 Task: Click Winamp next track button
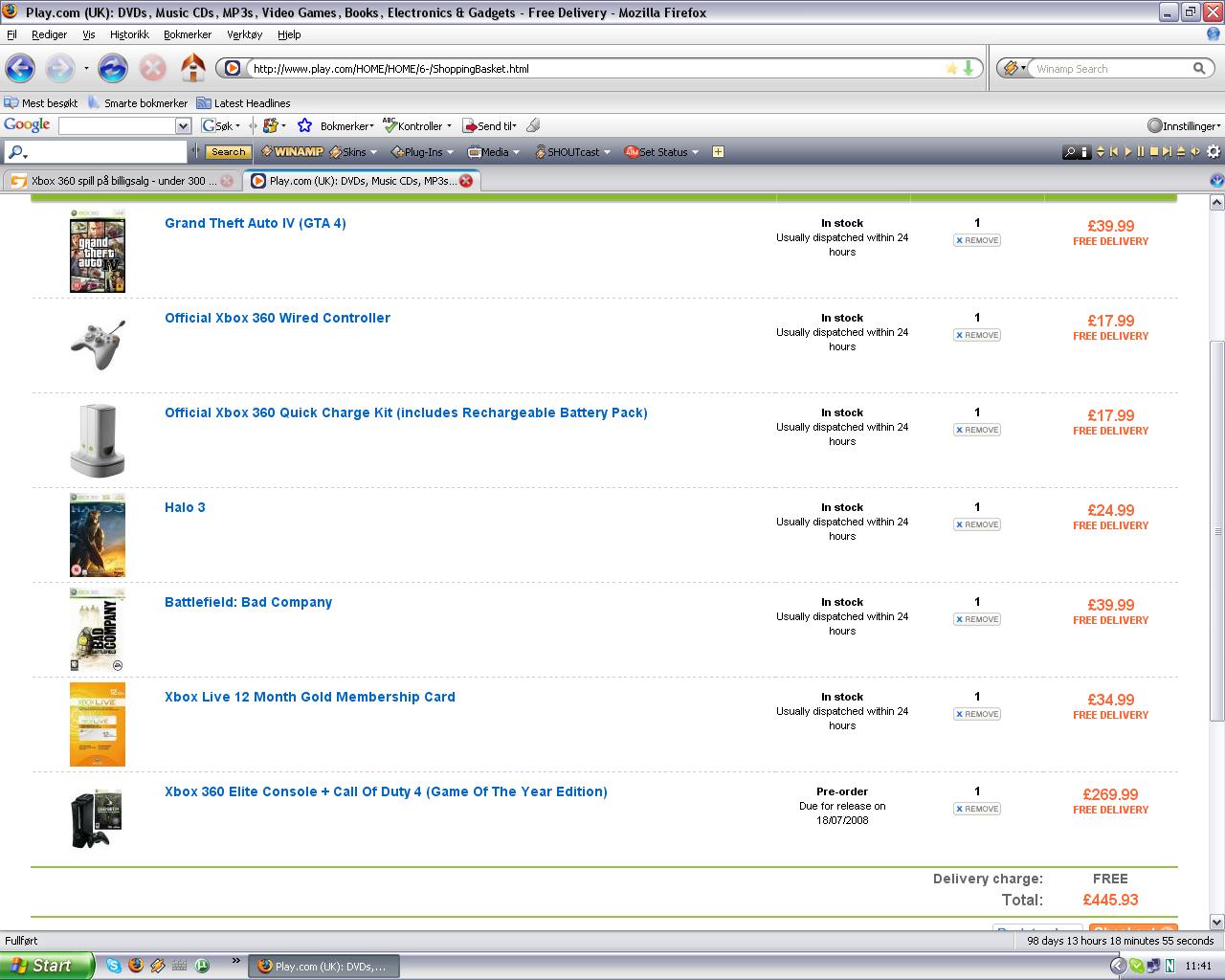(1168, 151)
